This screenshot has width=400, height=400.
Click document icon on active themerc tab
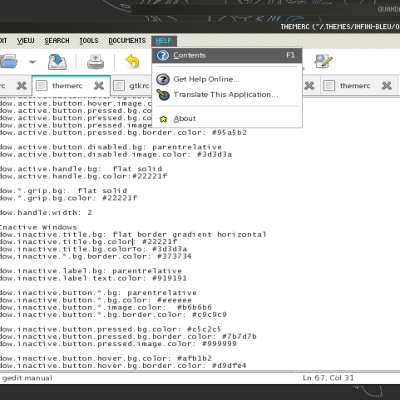coord(41,86)
